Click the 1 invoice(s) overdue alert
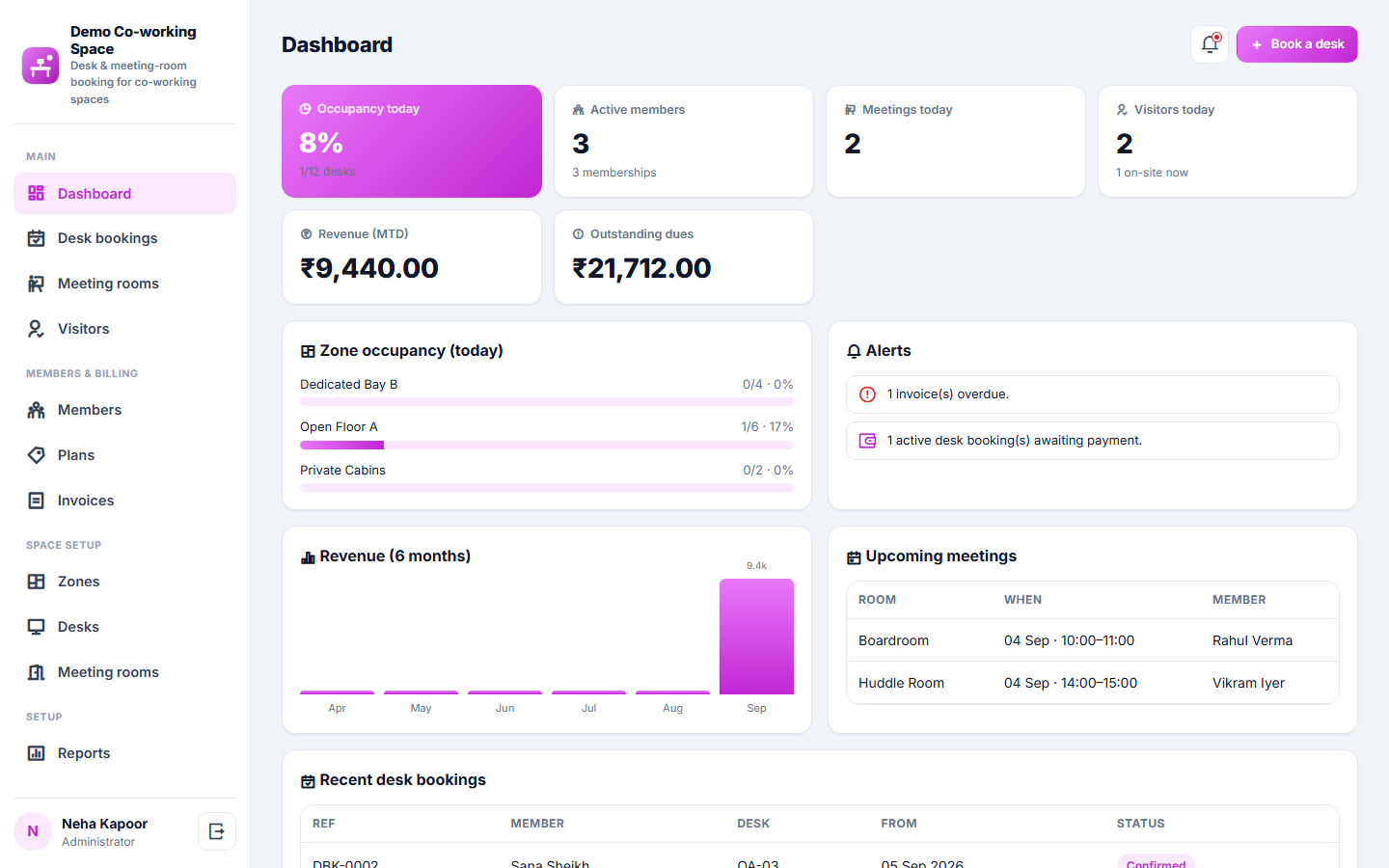The height and width of the screenshot is (868, 1389). click(1093, 394)
